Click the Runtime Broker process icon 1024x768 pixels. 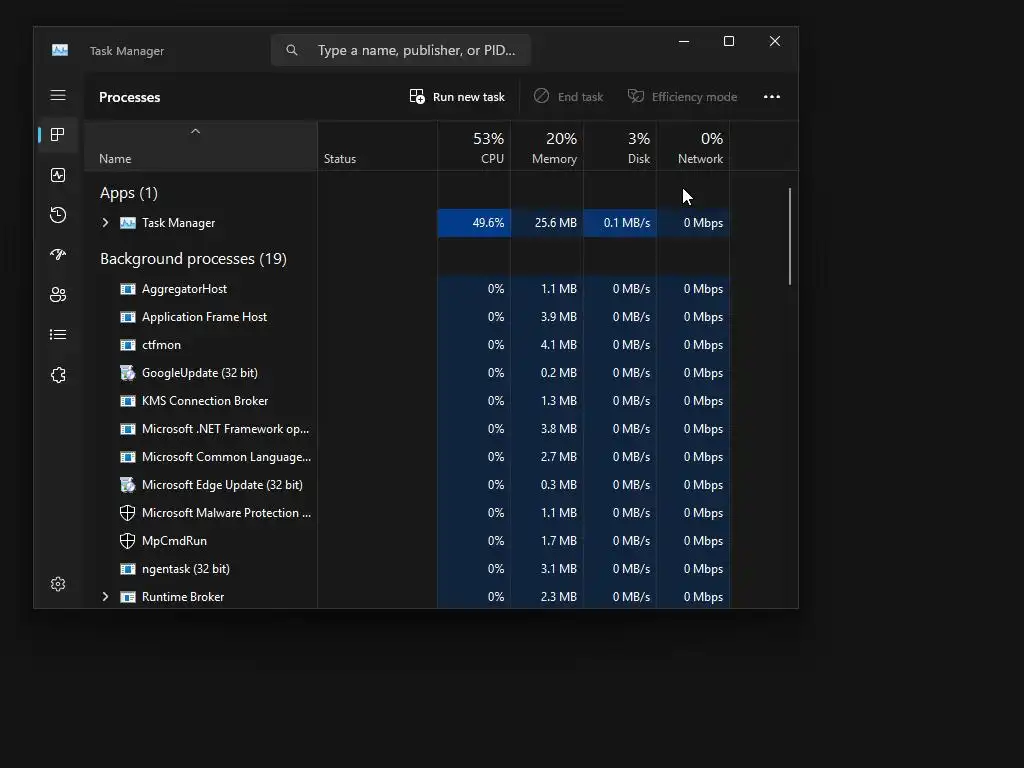point(128,597)
